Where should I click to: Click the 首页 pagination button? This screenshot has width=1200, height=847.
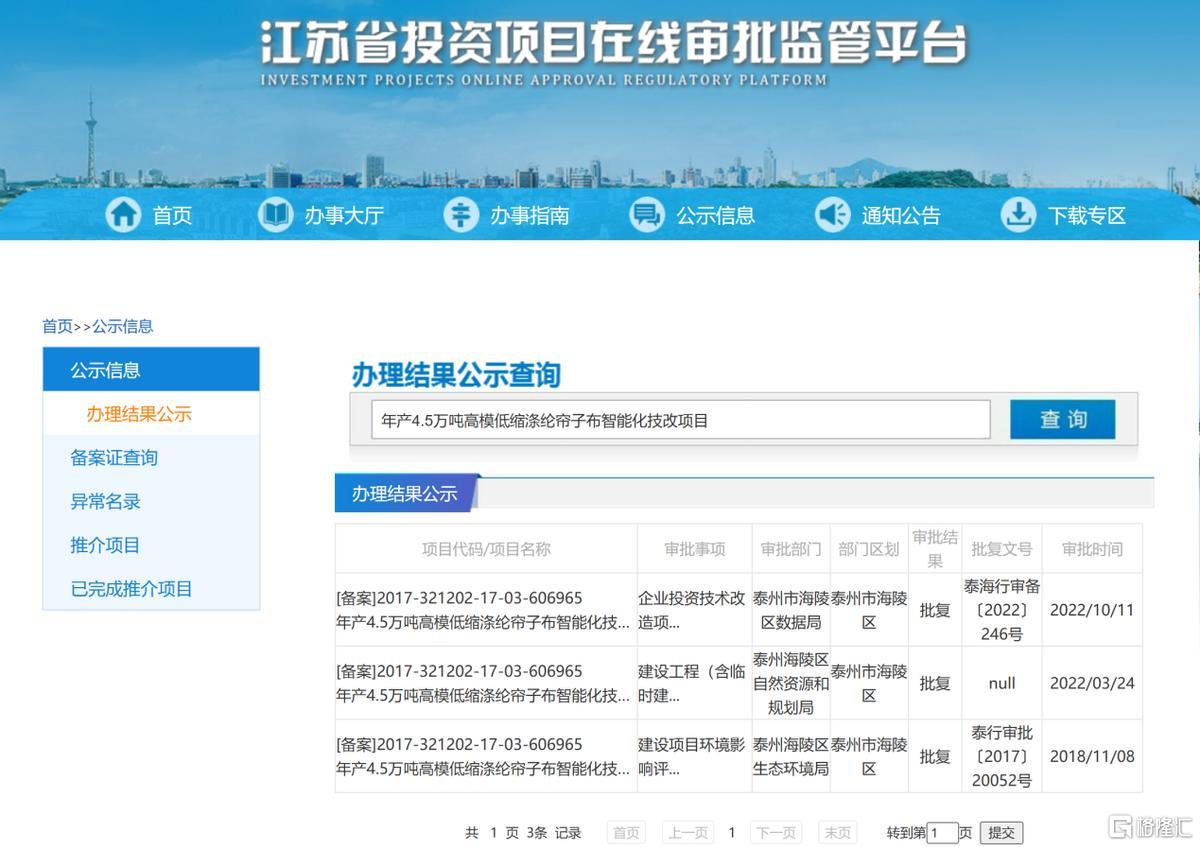pyautogui.click(x=626, y=832)
